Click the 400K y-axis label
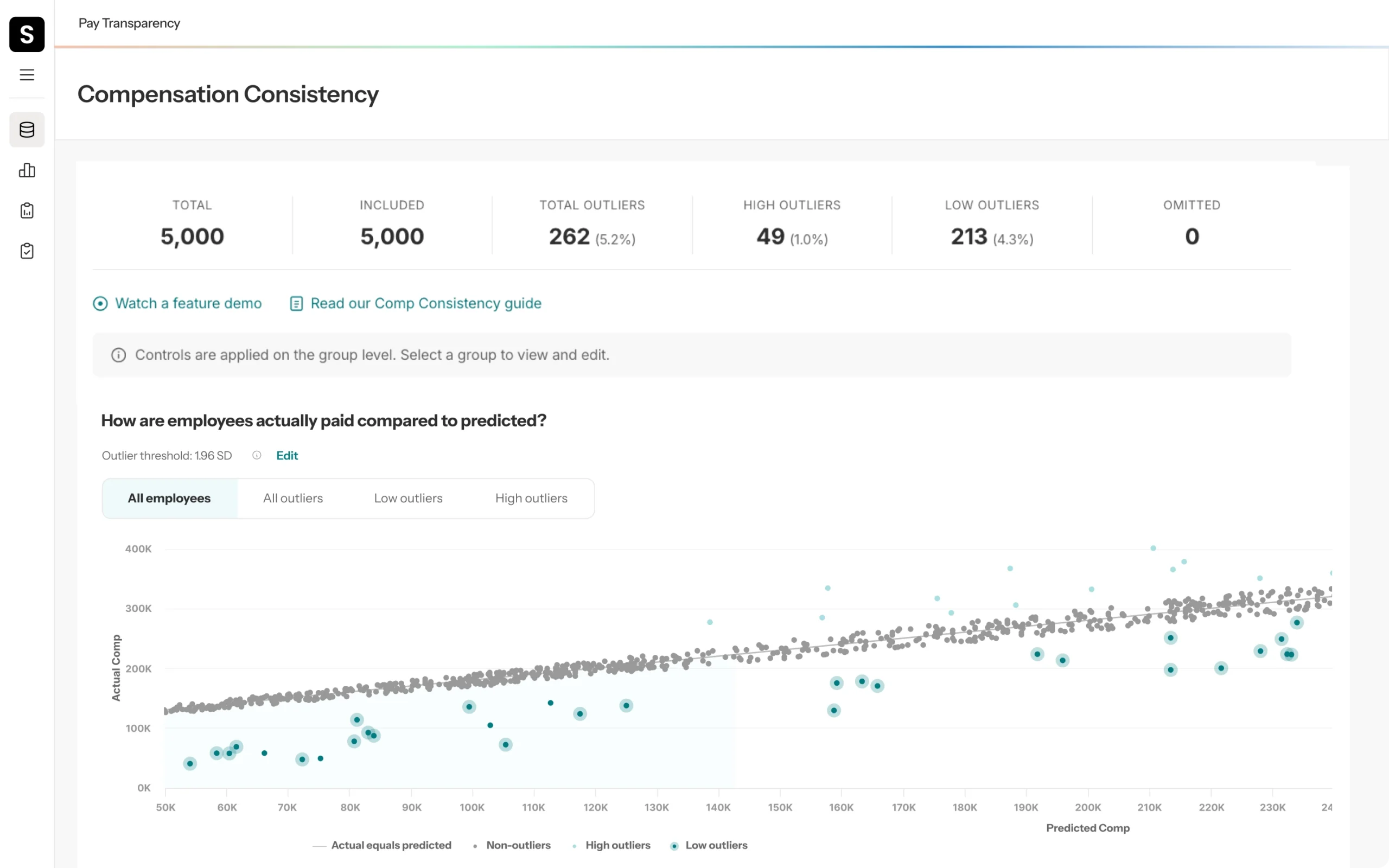 (138, 549)
